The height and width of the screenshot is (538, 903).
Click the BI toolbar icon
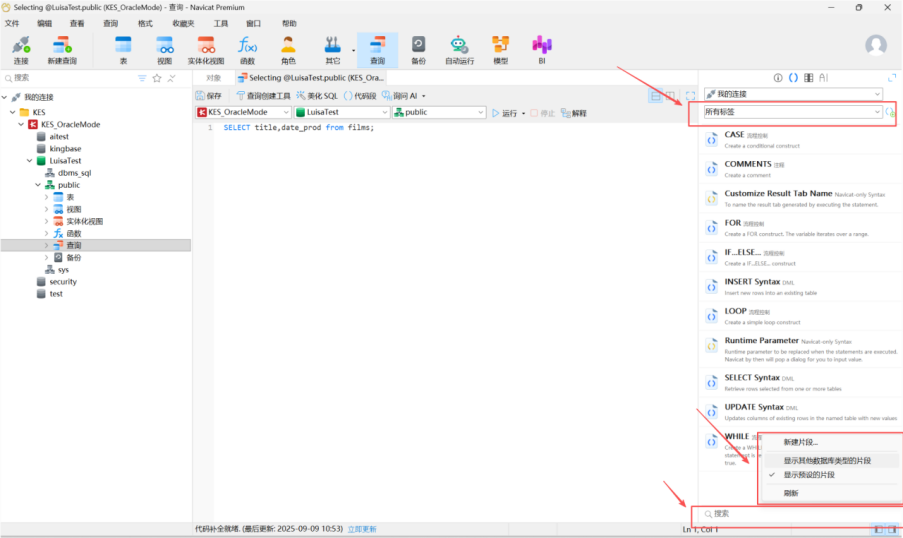coord(542,50)
